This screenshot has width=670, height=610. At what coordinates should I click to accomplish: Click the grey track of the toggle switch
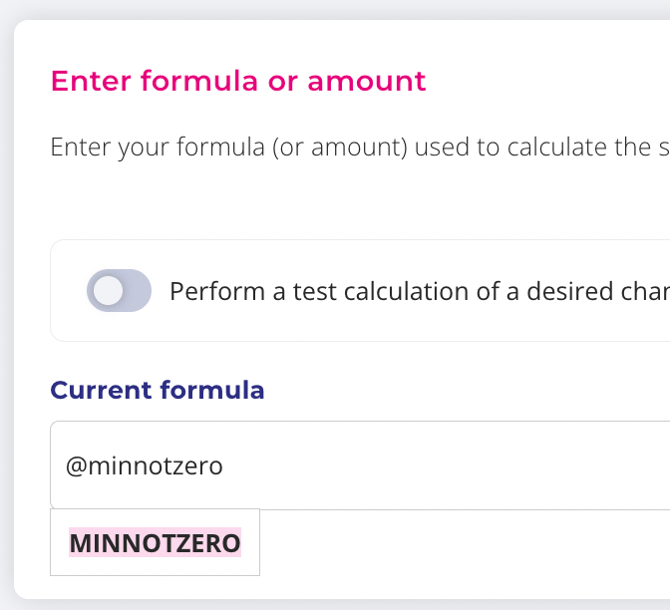[138, 291]
